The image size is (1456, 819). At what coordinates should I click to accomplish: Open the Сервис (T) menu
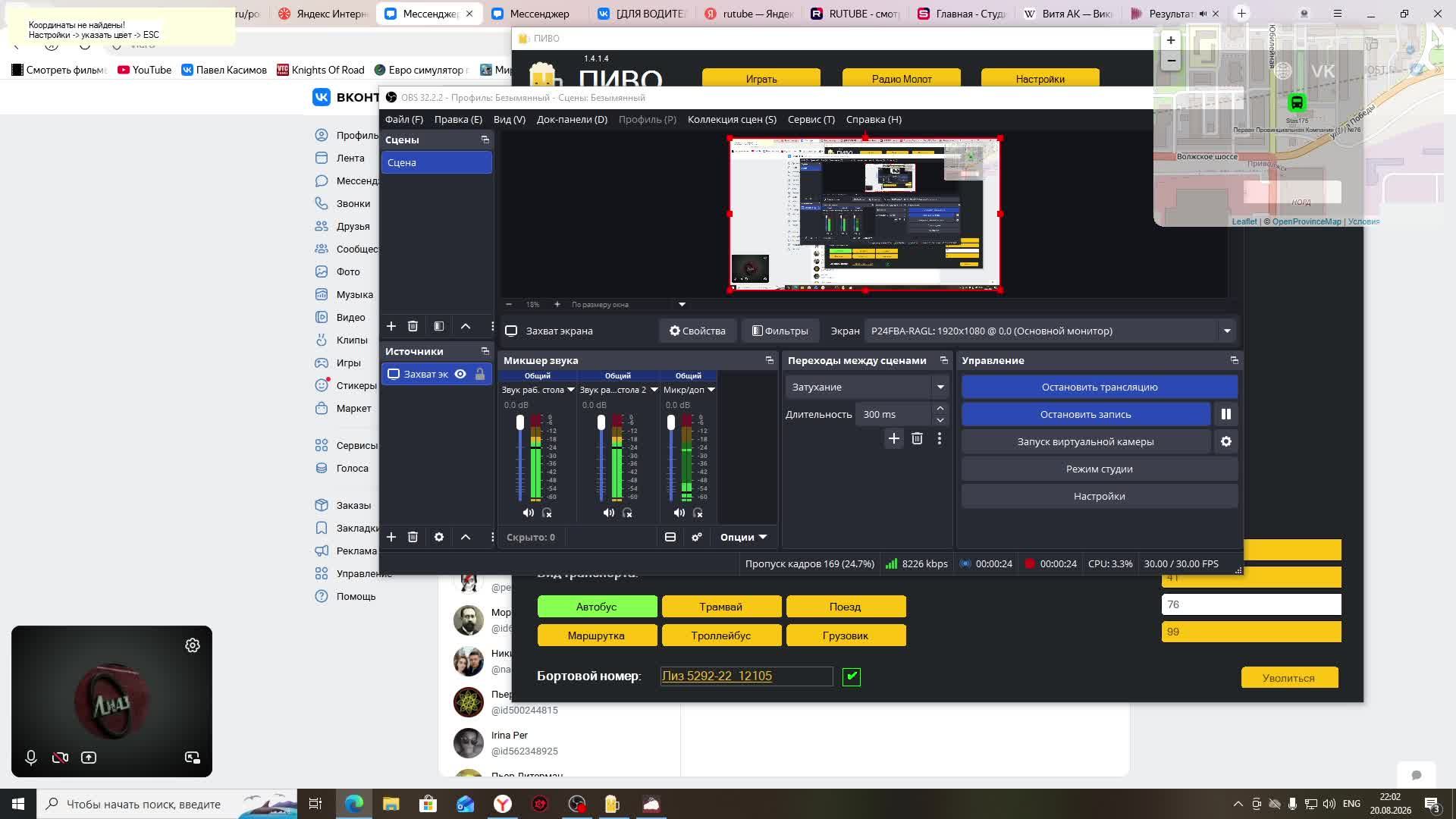(811, 119)
